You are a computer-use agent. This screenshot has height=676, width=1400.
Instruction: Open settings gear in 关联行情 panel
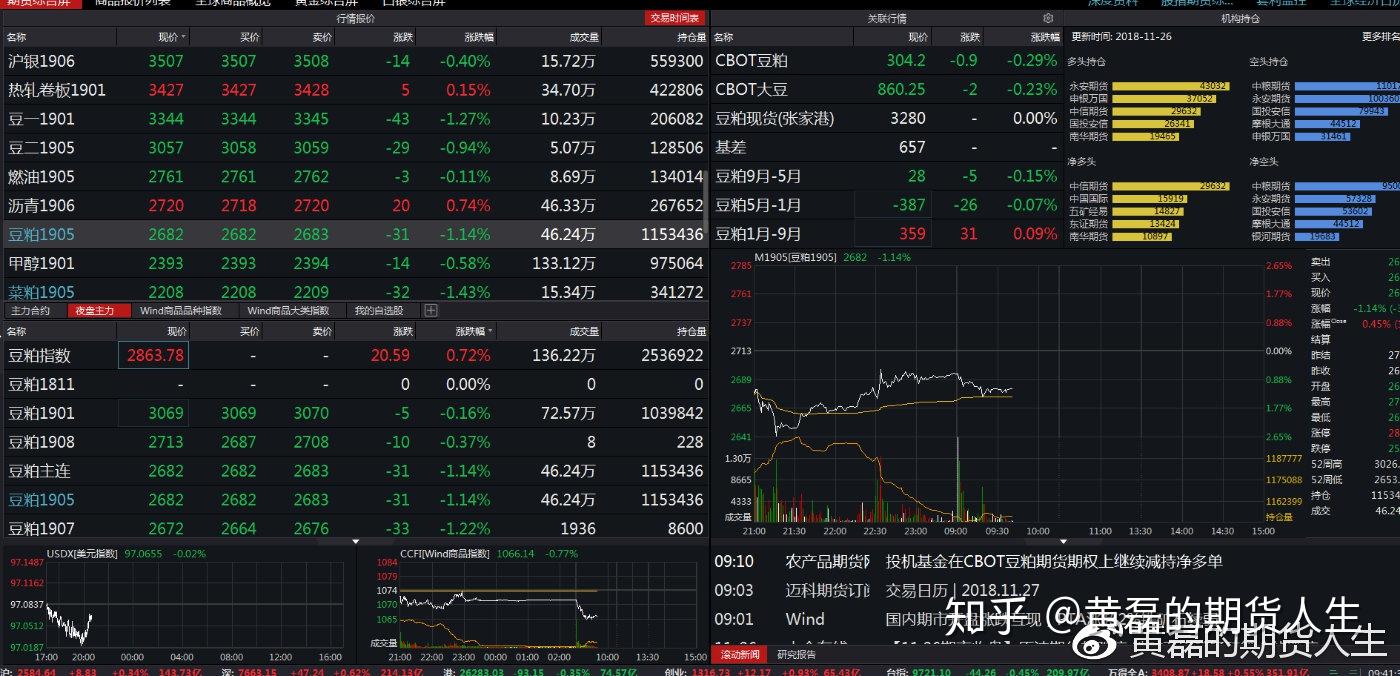click(1048, 18)
